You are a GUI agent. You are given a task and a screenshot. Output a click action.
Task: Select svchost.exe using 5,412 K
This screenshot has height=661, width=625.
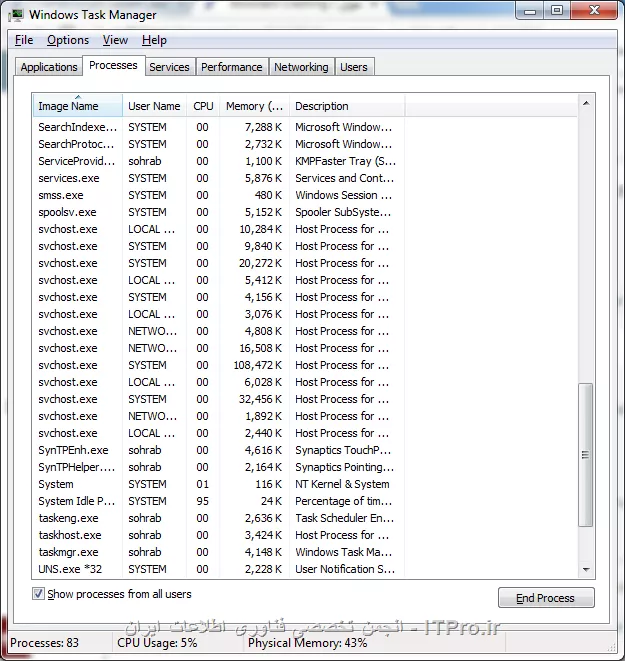coord(219,280)
